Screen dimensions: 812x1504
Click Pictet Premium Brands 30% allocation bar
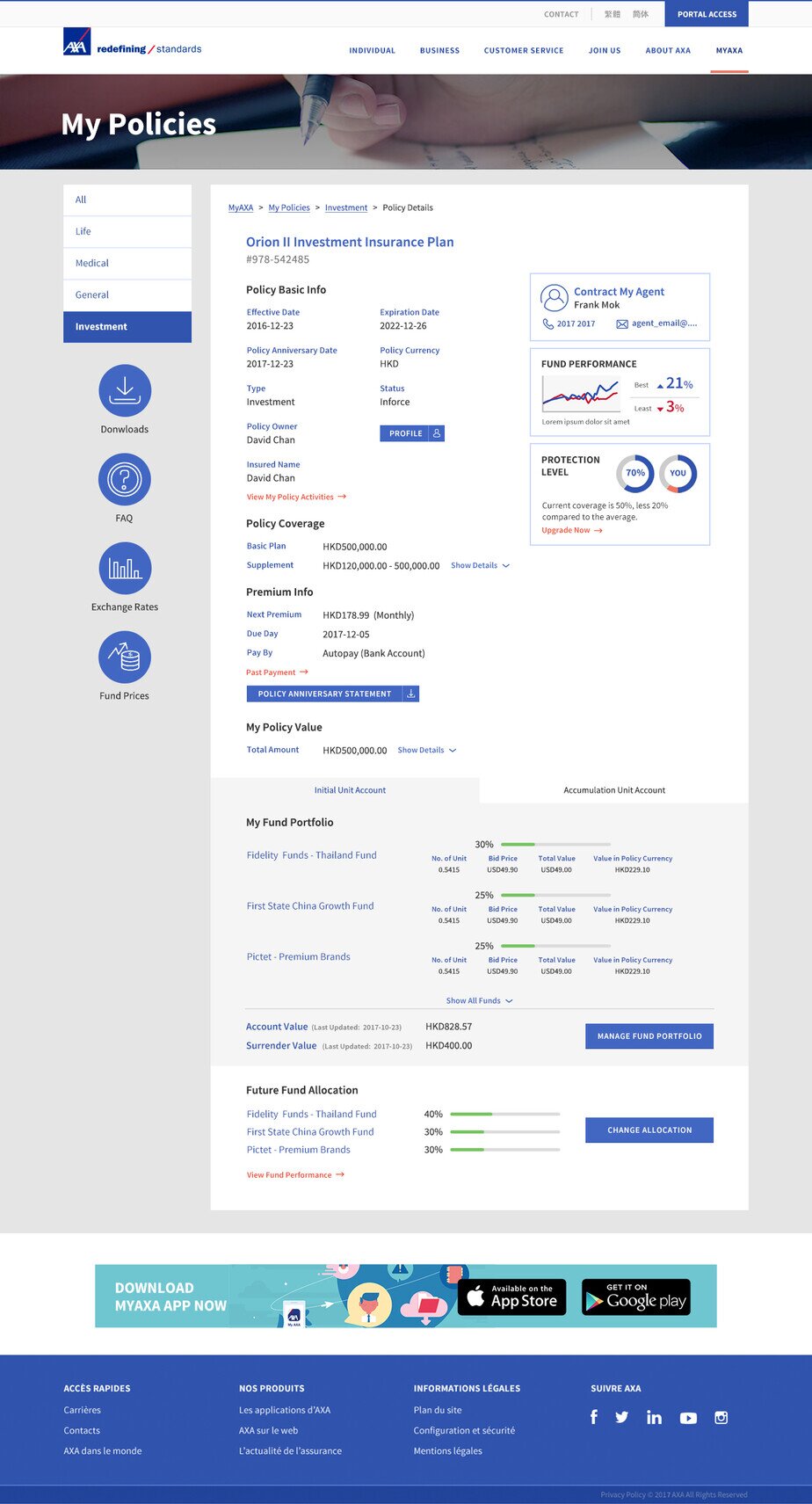(505, 1150)
